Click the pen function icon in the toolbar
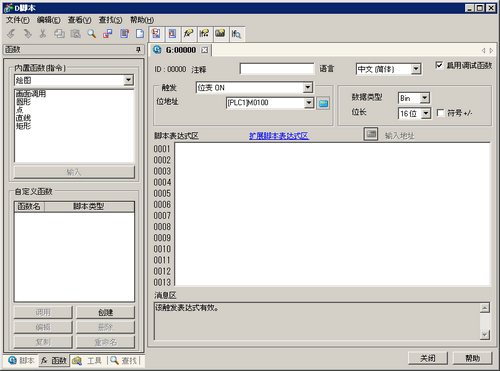Image resolution: width=500 pixels, height=371 pixels. point(188,34)
